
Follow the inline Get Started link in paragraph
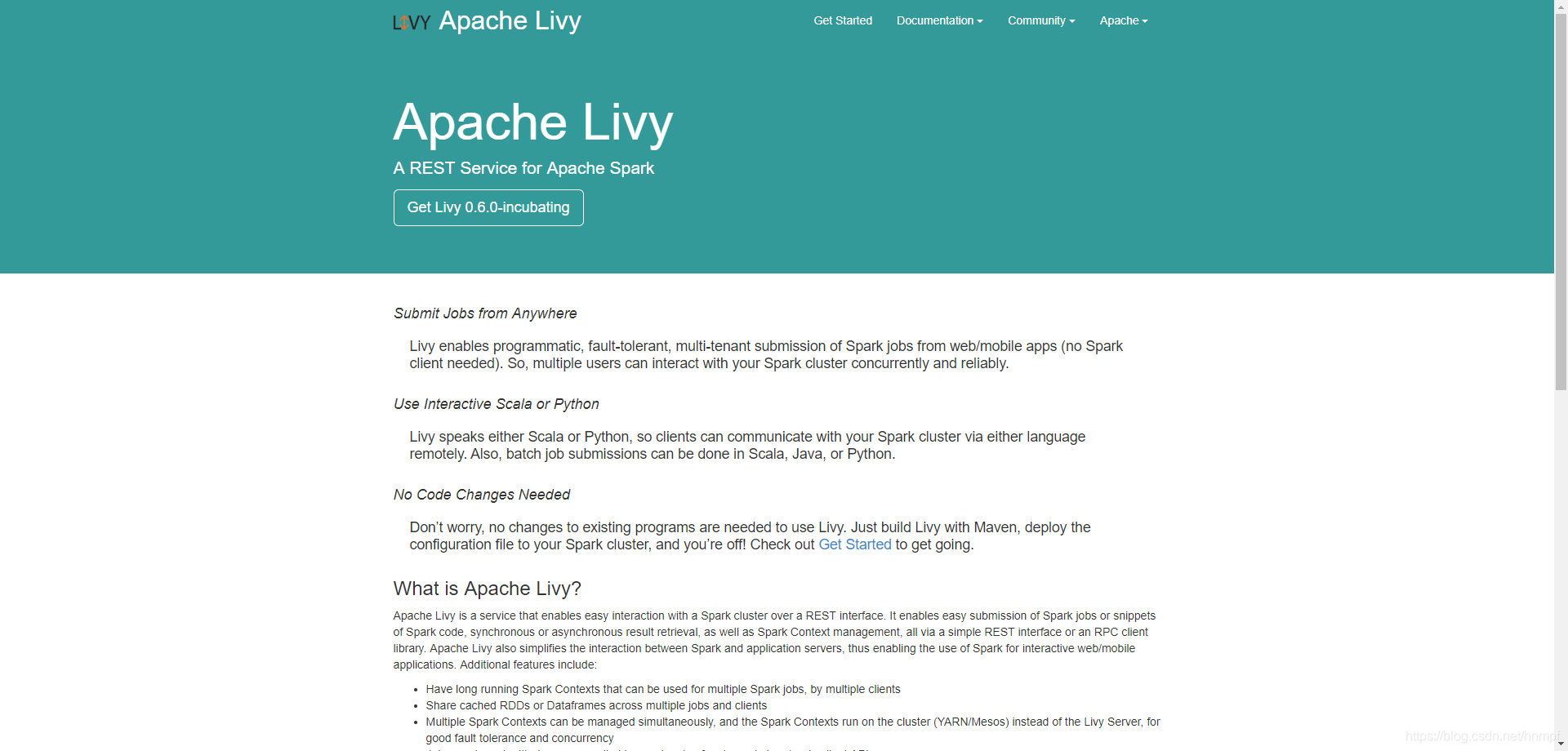[855, 544]
